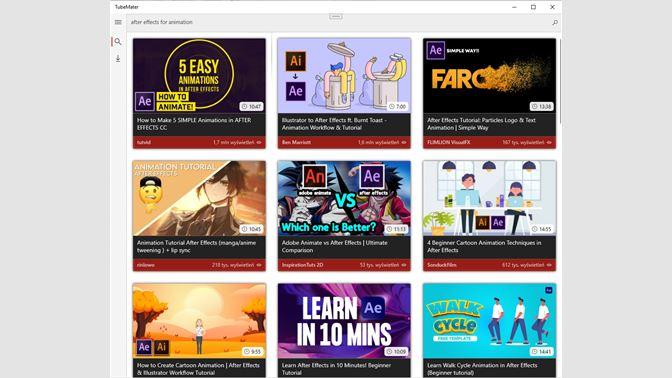
Task: Click the 10:47 duration badge
Action: tap(251, 106)
